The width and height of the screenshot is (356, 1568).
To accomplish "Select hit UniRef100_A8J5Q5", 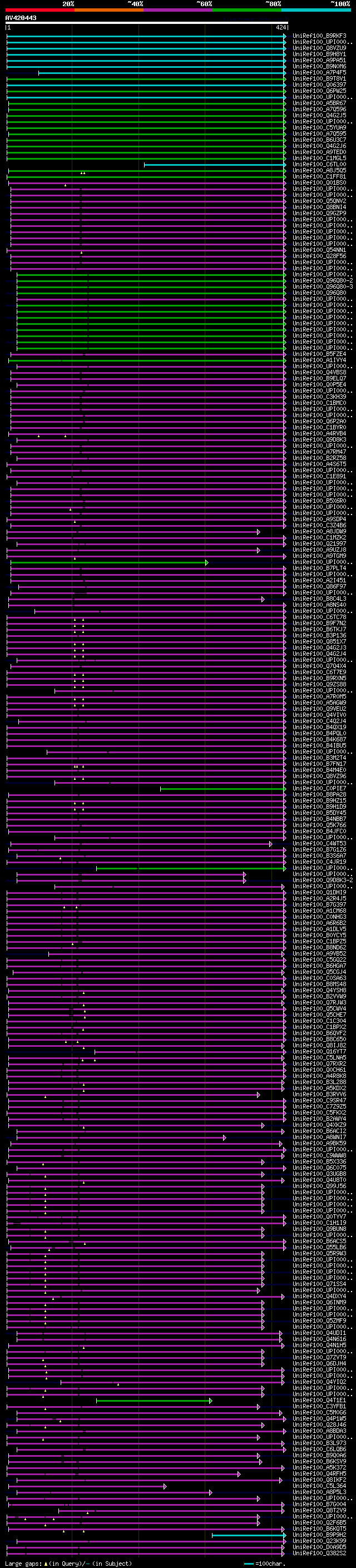I will 319,170.
